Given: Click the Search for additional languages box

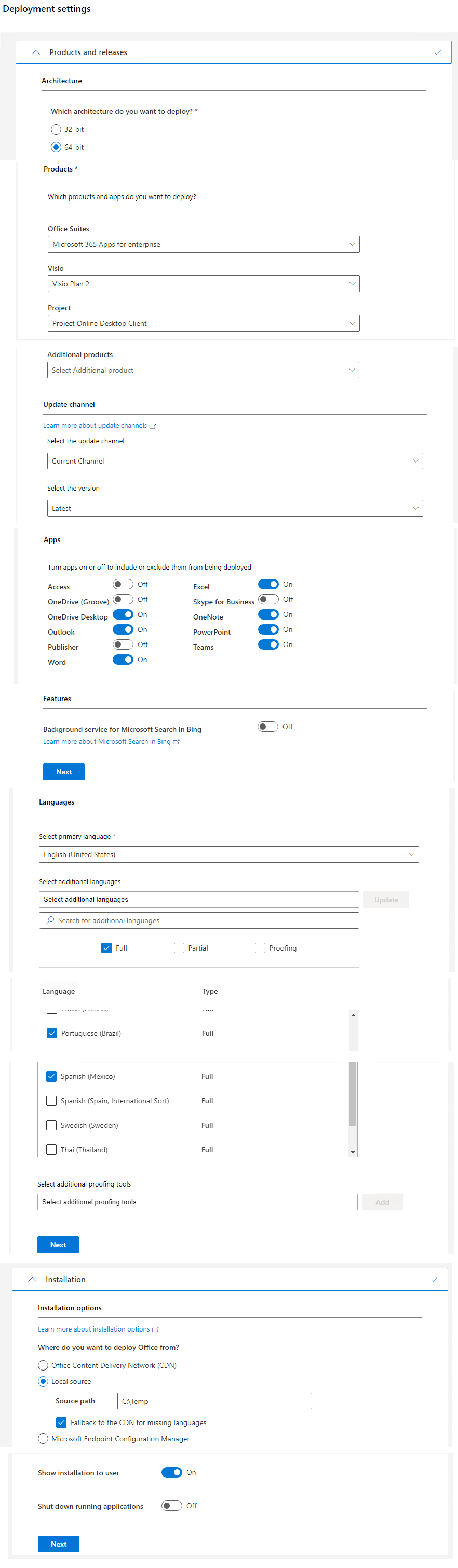Looking at the screenshot, I should [199, 920].
